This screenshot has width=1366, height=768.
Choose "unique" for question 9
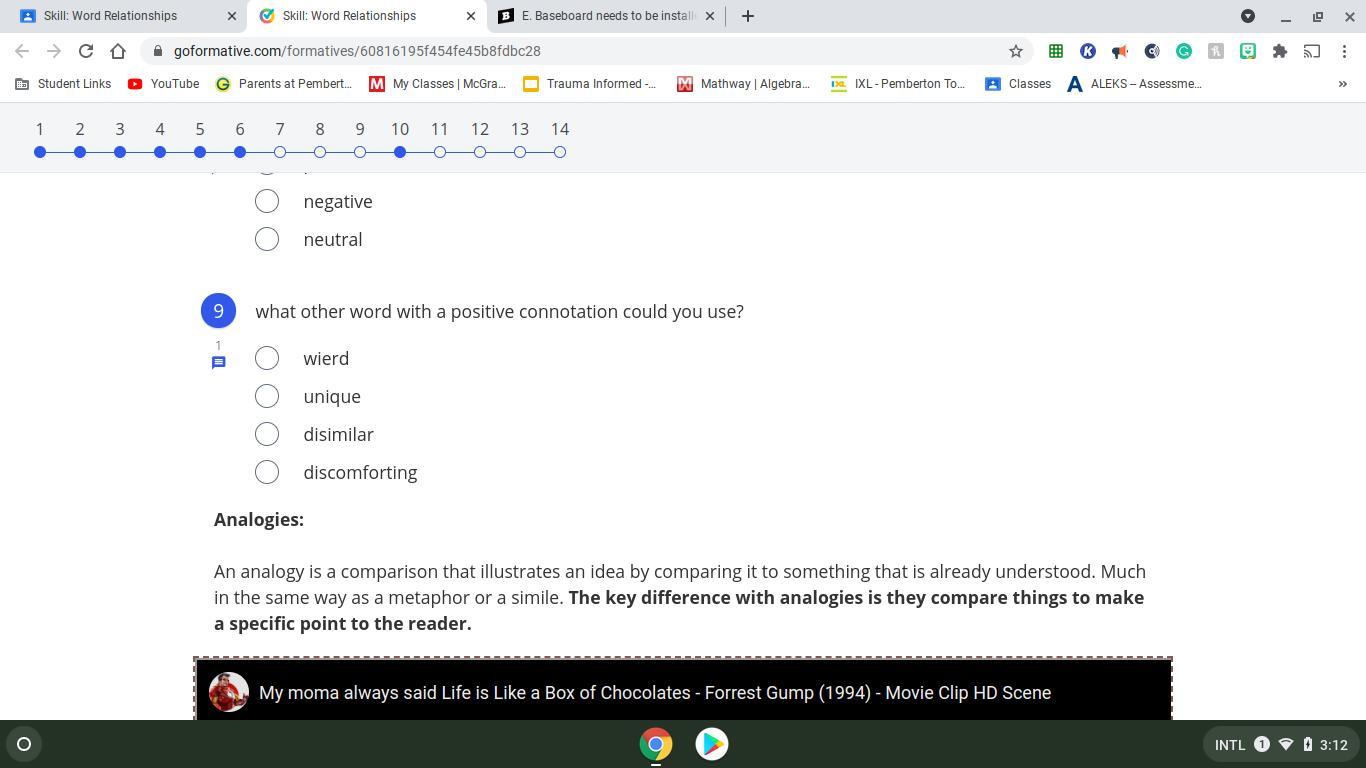266,396
